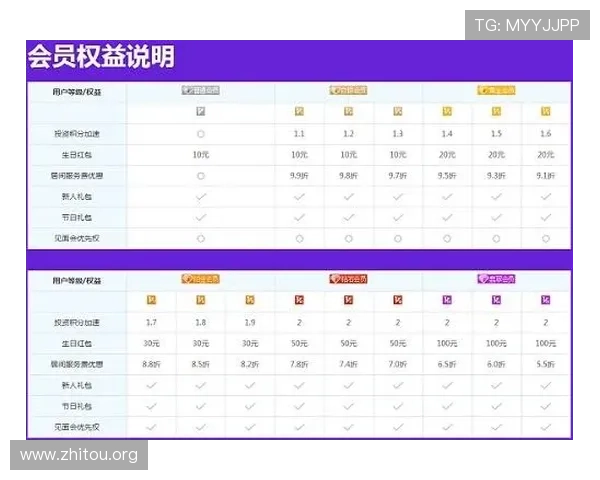Select the level icon in the 1.4 column
600x480 pixels.
[447, 111]
